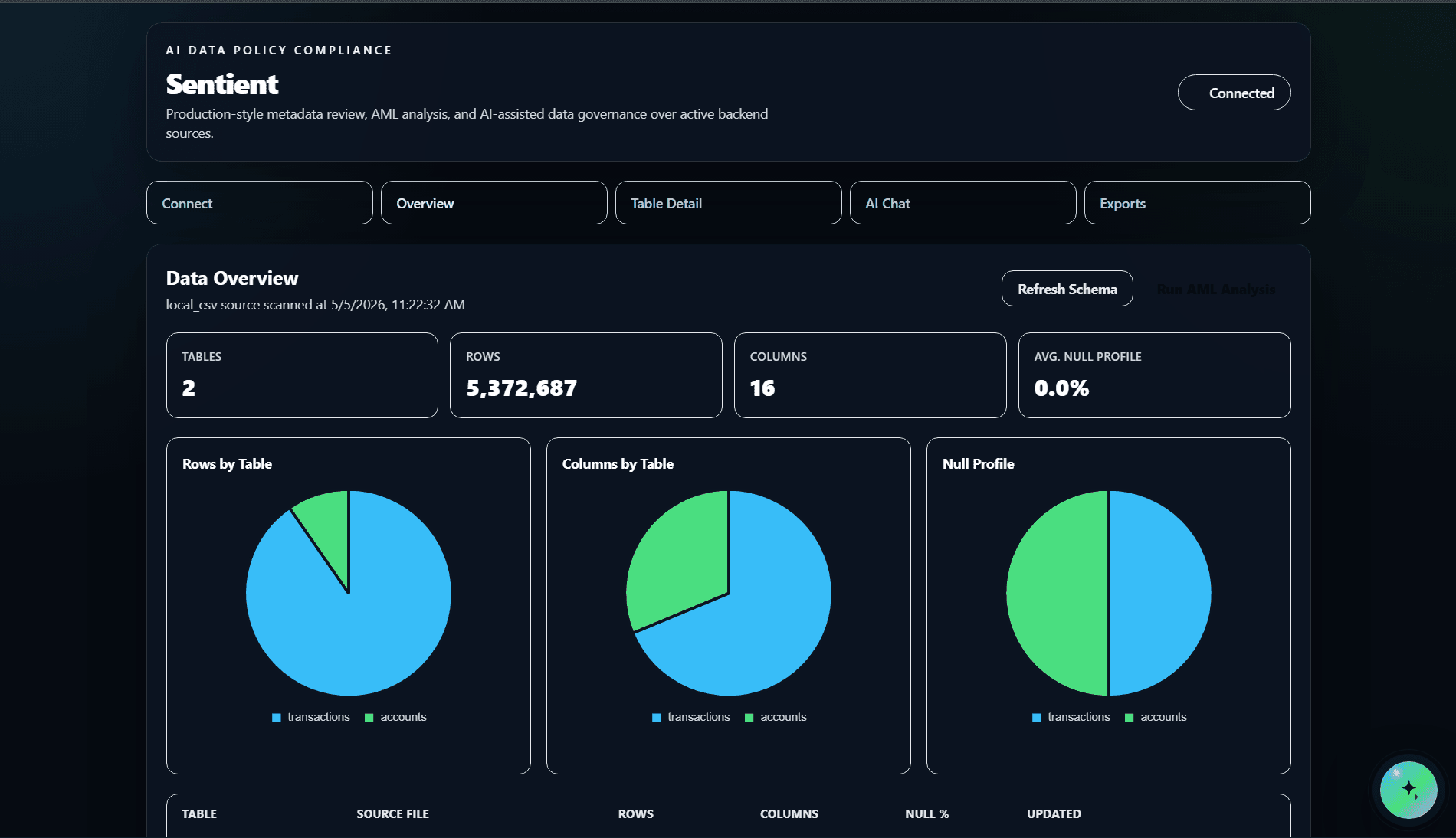
Task: Click the green accounts half of Null Profile pie
Action: pyautogui.click(x=1058, y=594)
